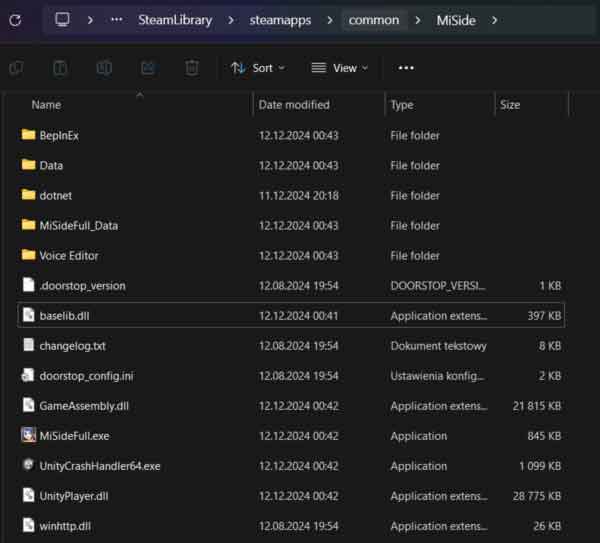Image resolution: width=600 pixels, height=543 pixels.
Task: Click the Delete trash icon
Action: click(x=192, y=68)
